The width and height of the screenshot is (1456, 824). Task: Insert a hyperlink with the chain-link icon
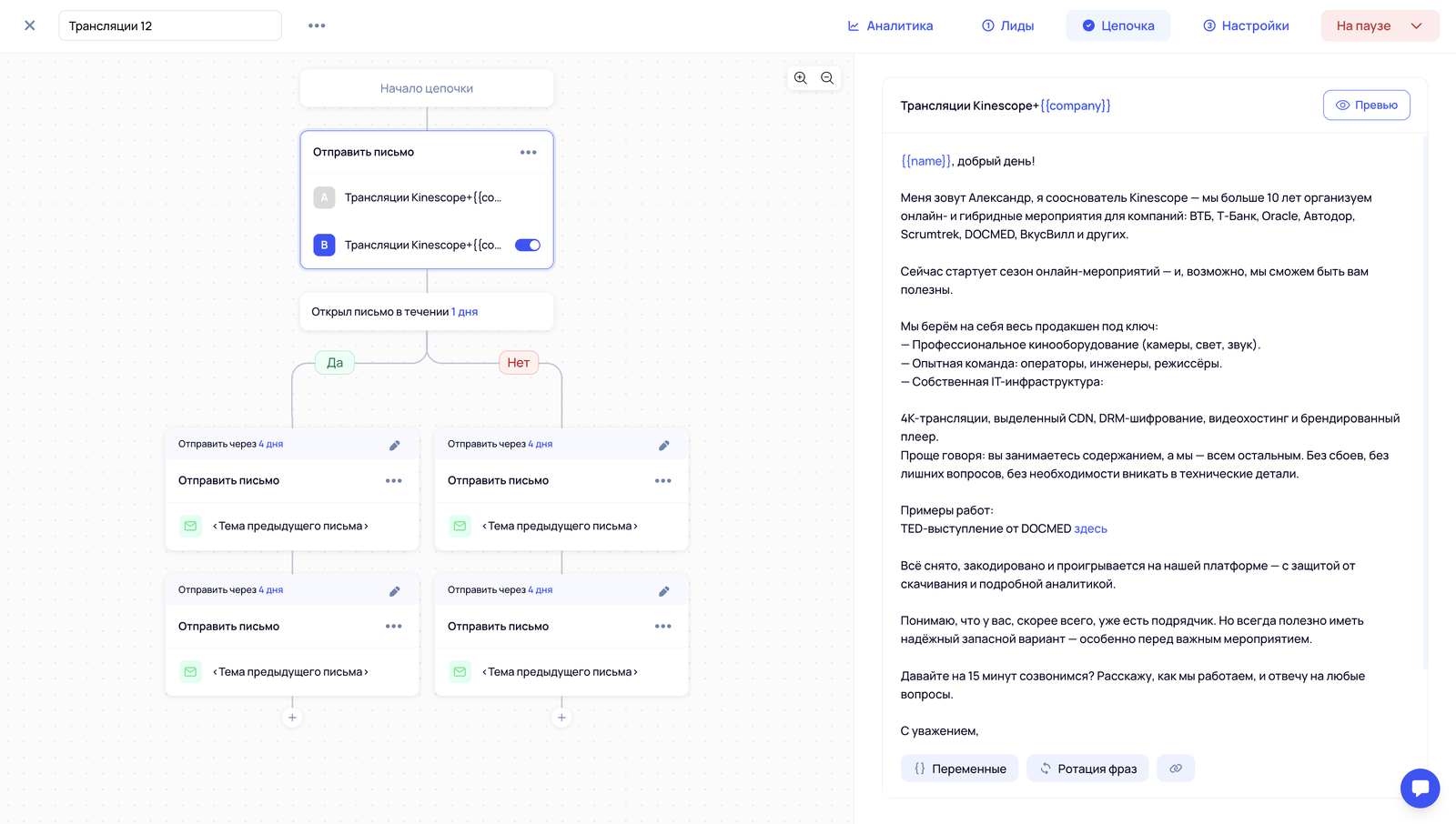[1176, 769]
